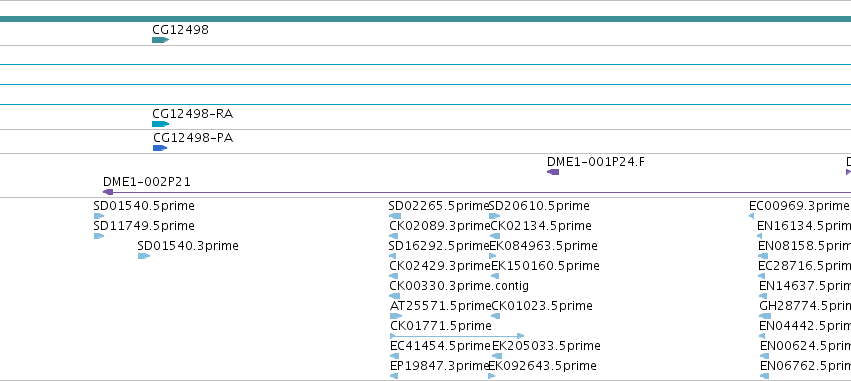Open the DME1-002P21 label
Screen dimensions: 851x381
click(147, 182)
